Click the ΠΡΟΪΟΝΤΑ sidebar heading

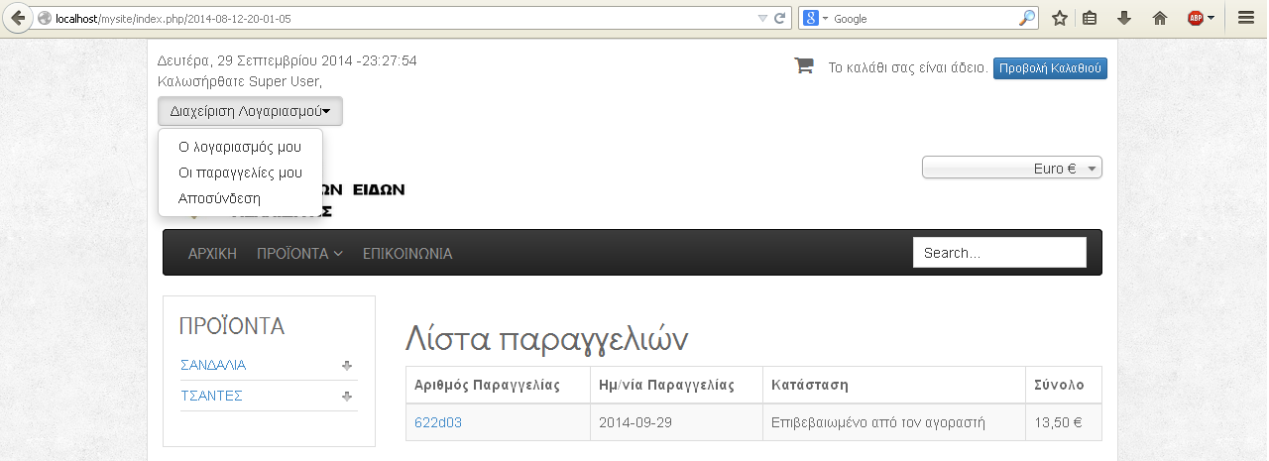232,326
